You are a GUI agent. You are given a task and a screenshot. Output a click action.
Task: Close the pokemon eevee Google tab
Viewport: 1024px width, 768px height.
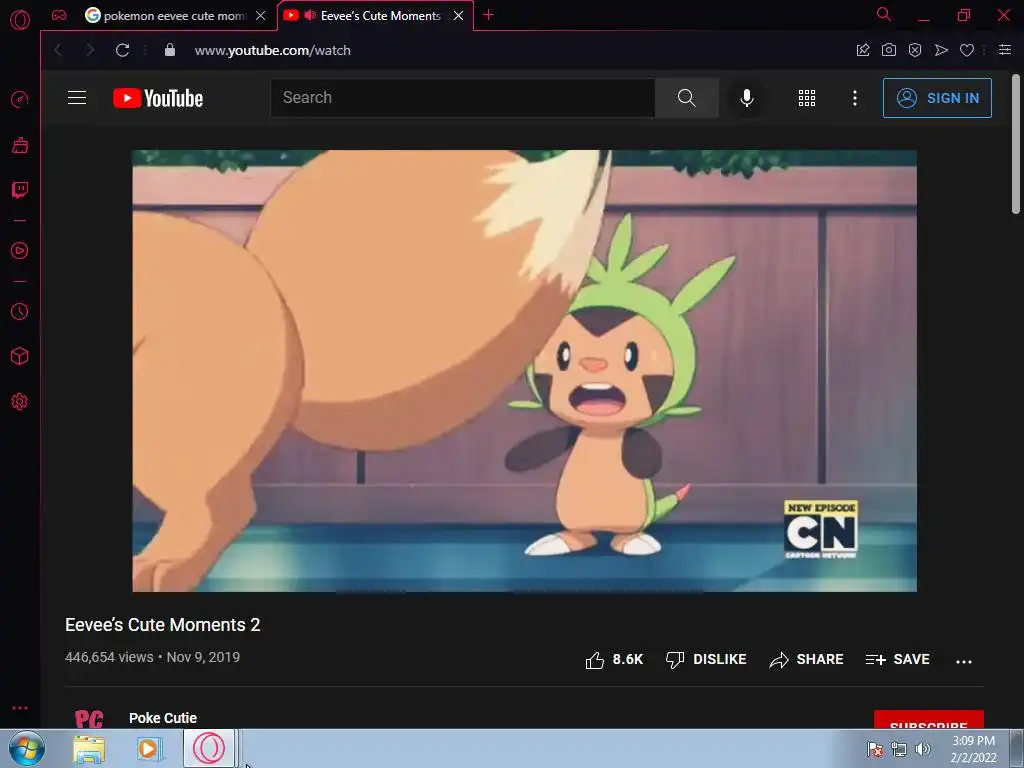coord(261,16)
